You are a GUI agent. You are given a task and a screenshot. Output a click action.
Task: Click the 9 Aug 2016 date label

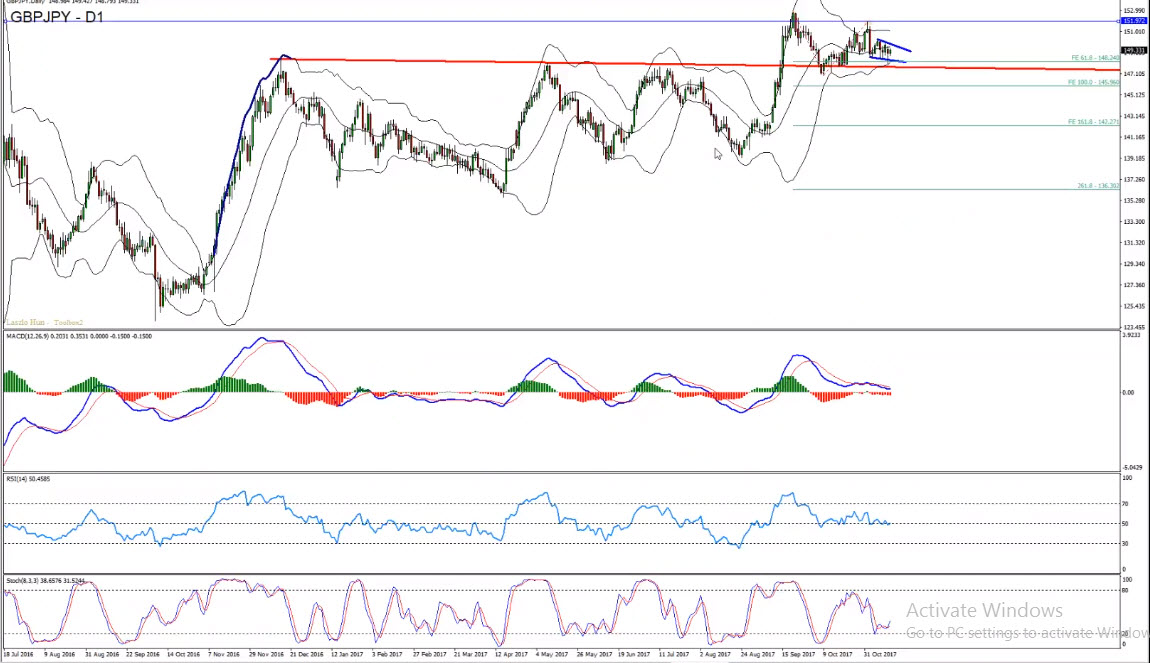click(59, 654)
